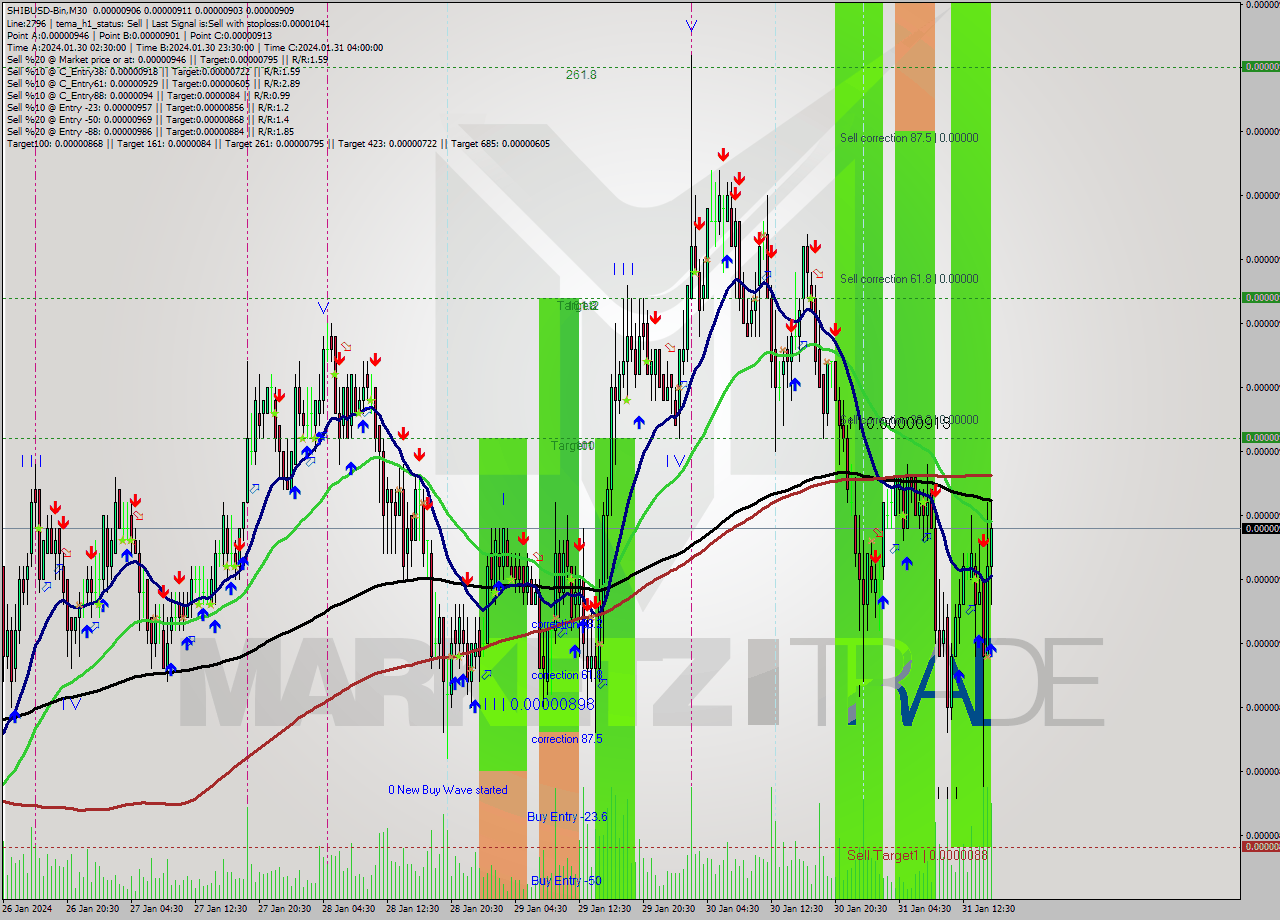1280x920 pixels.
Task: Click the '30 Jan 04:30' time axis label
Action: (x=733, y=909)
